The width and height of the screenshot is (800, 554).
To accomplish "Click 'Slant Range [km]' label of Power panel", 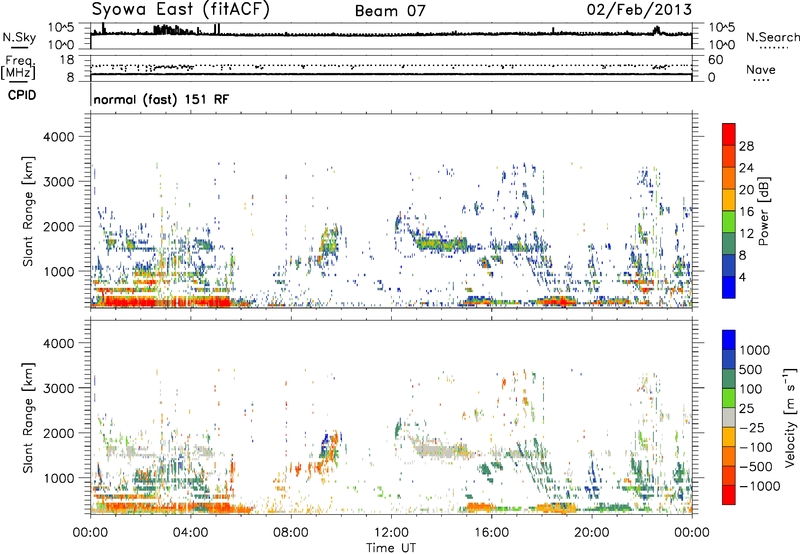I will (28, 211).
